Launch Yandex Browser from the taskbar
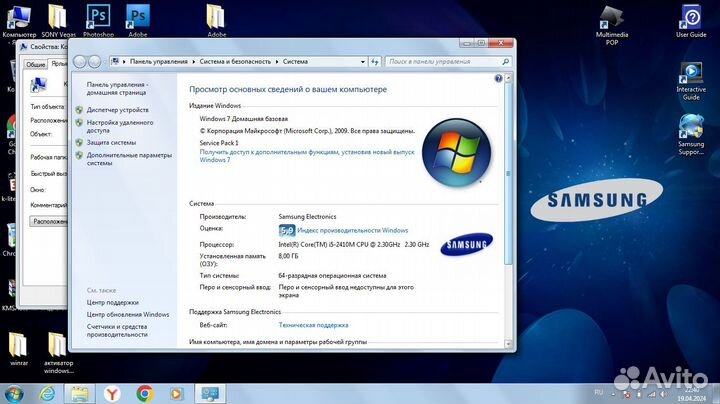This screenshot has height=404, width=720. point(112,394)
